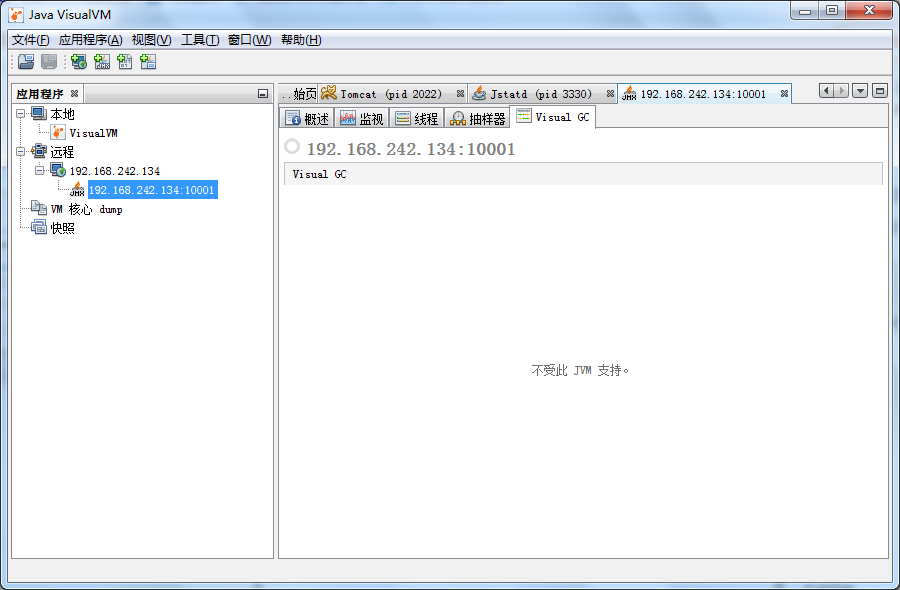Select the 远程 tree item
900x590 pixels.
pyautogui.click(x=62, y=152)
